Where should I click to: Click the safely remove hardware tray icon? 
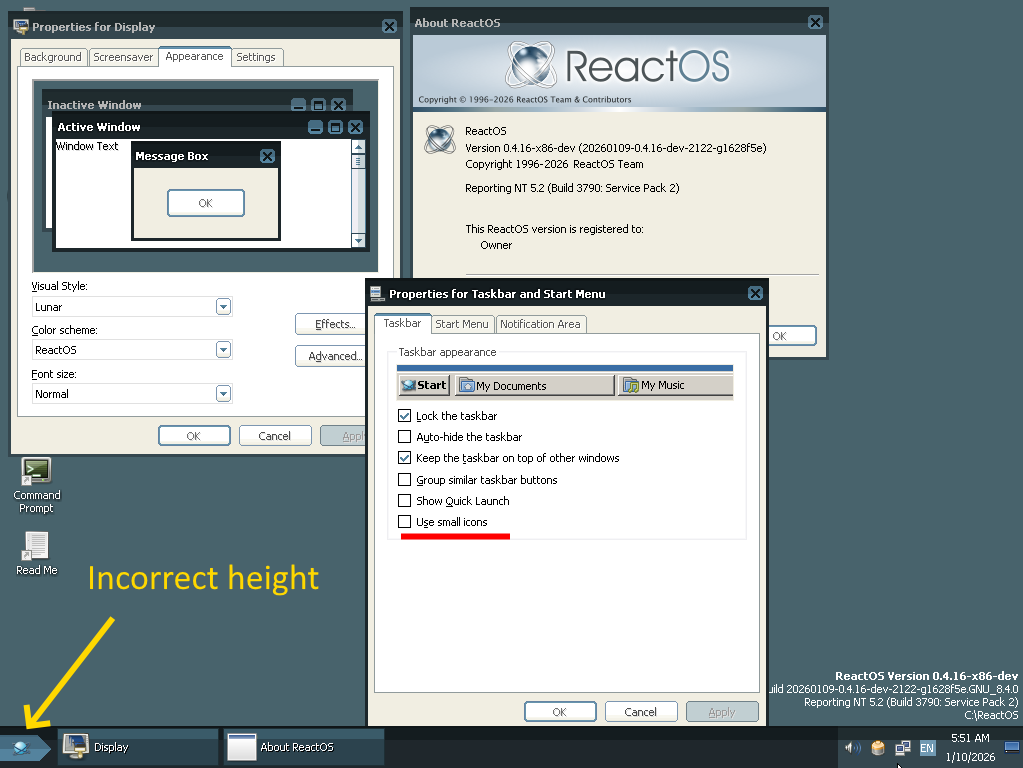pyautogui.click(x=878, y=748)
